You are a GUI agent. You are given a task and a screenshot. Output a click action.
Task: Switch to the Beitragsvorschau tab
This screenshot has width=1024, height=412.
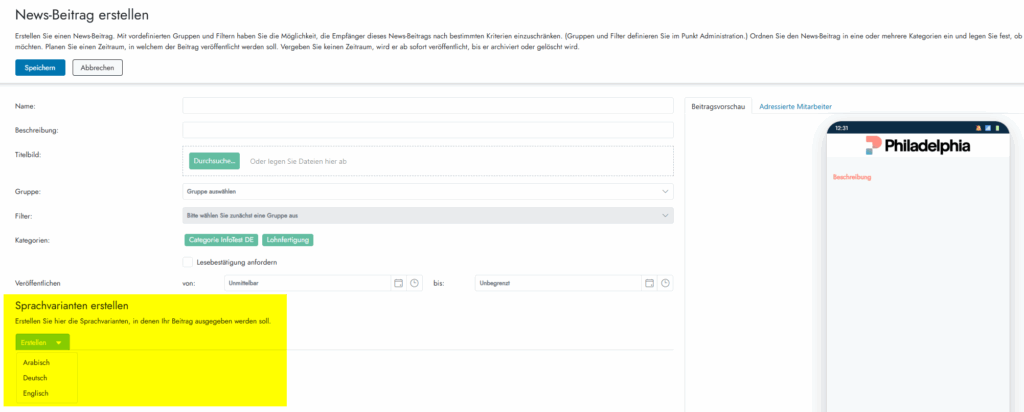[718, 106]
